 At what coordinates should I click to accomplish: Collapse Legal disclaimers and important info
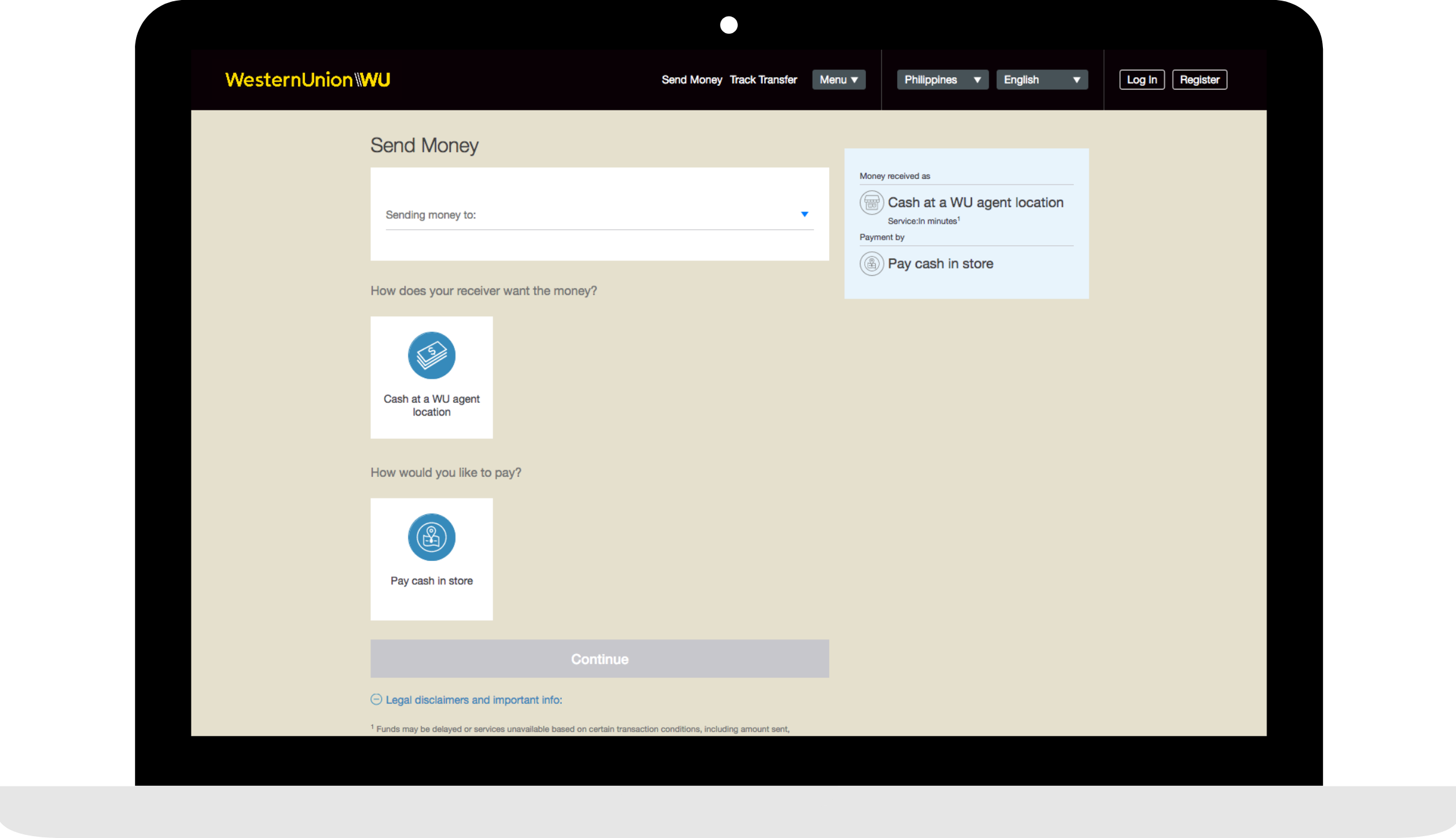(x=473, y=700)
